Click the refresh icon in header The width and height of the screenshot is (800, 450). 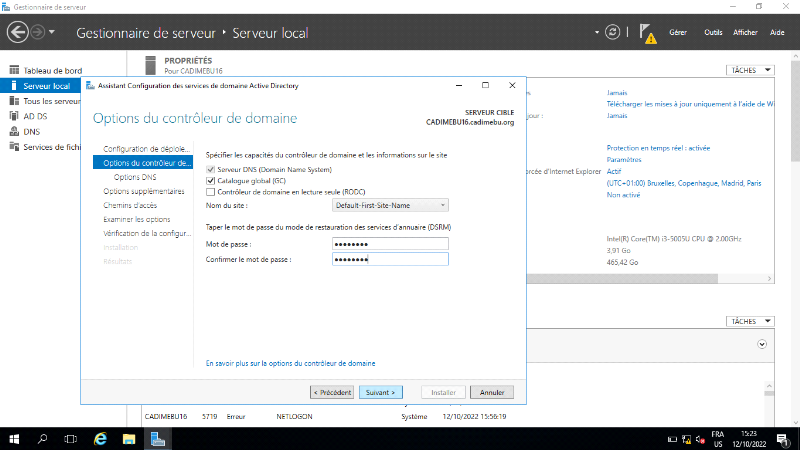[x=613, y=32]
